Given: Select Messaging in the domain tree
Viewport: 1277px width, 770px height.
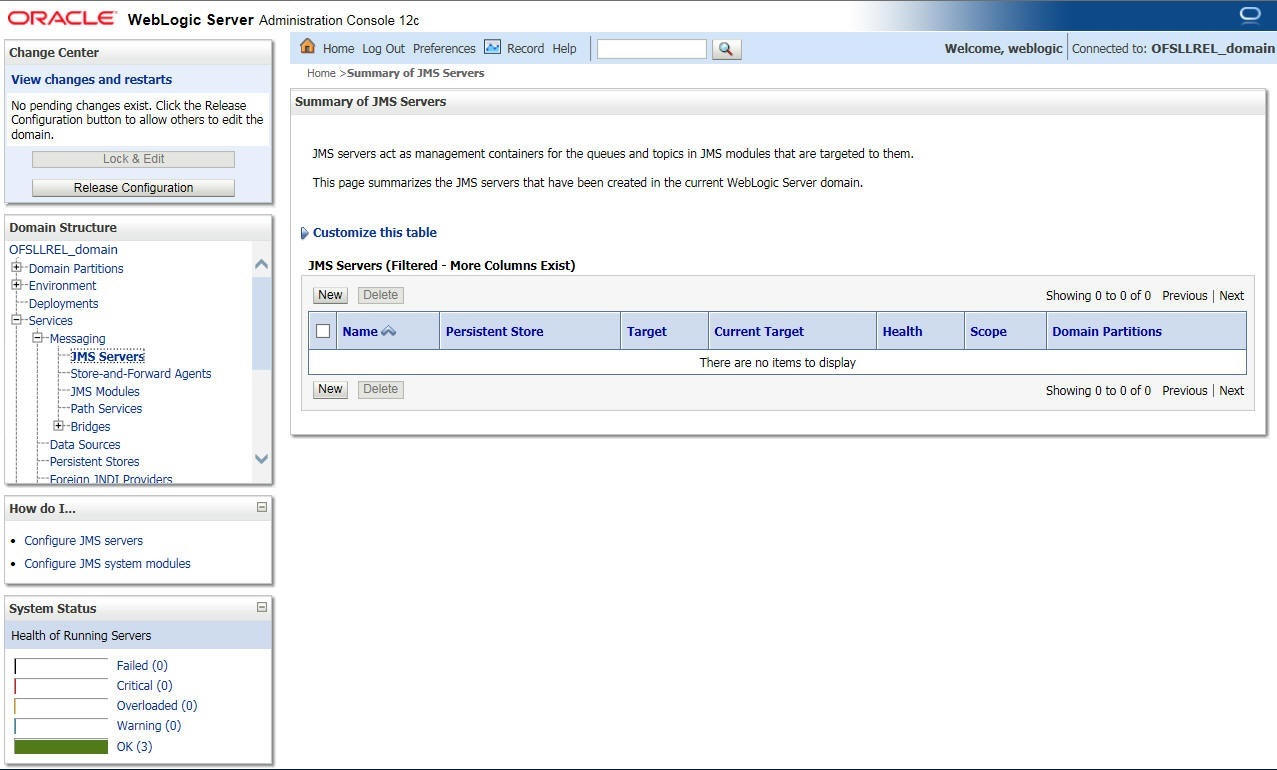Looking at the screenshot, I should pos(77,338).
